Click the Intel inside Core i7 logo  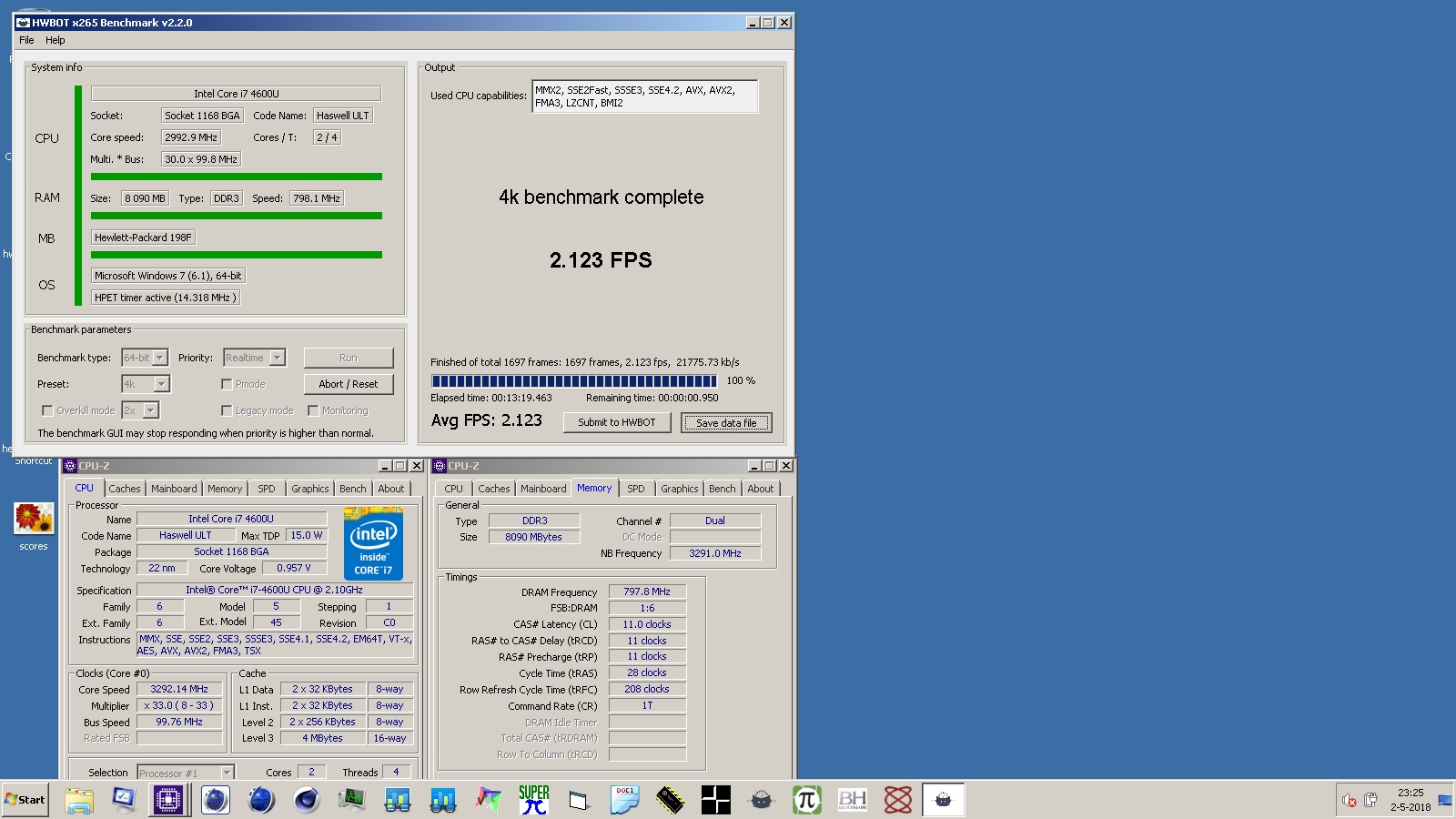[x=373, y=545]
